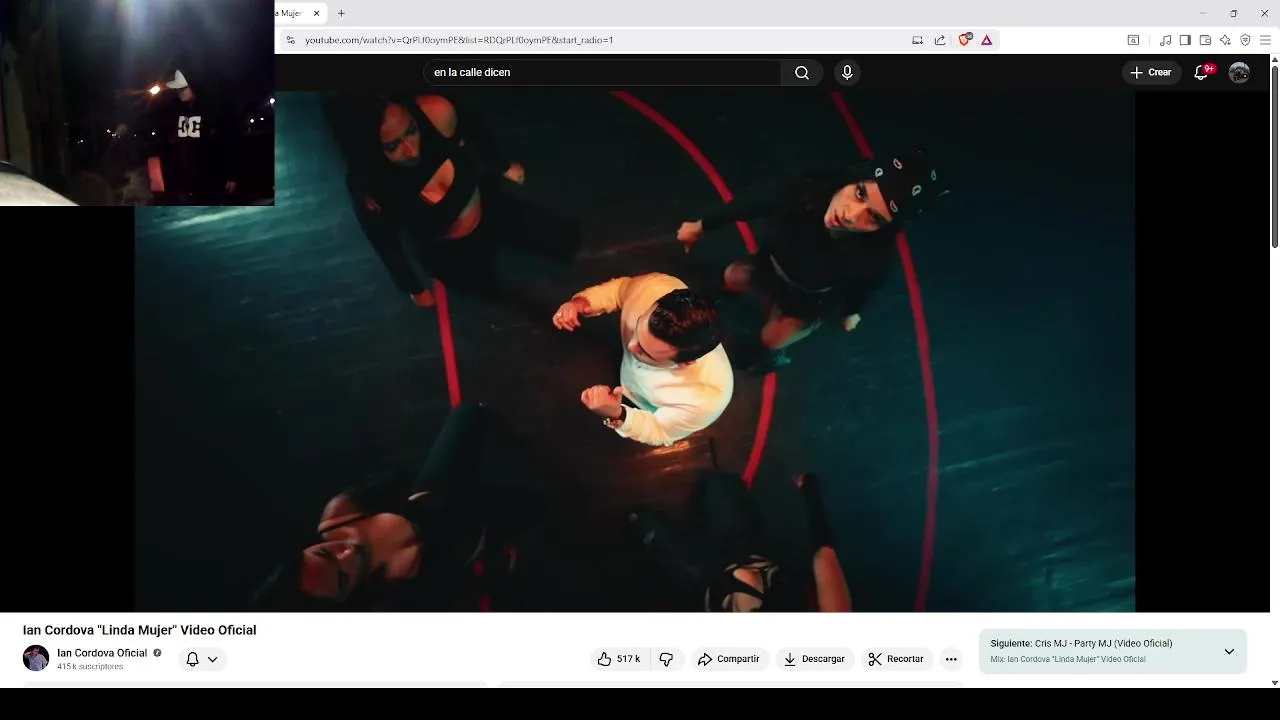The image size is (1280, 720).
Task: Click install app icon in address bar
Action: (917, 40)
